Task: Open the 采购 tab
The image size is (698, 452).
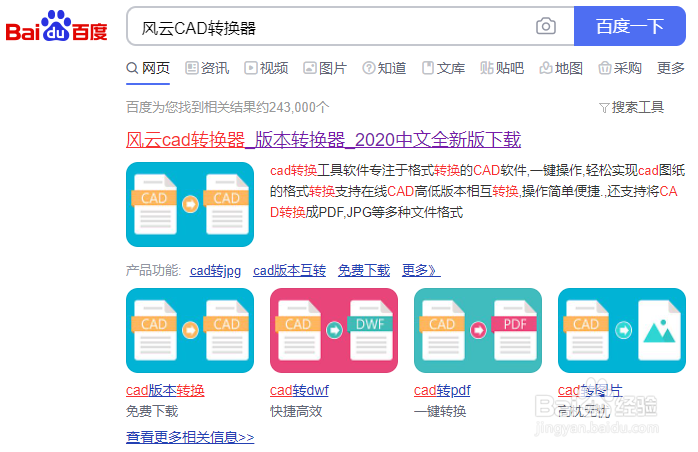Action: [x=620, y=68]
